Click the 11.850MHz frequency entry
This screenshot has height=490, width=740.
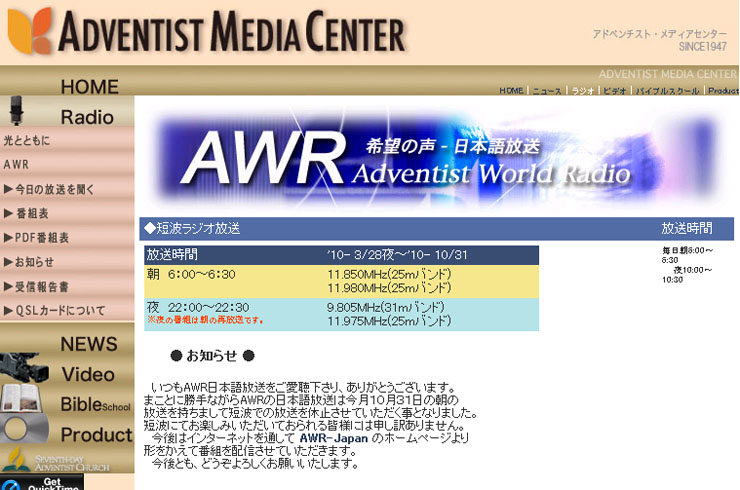pos(389,274)
